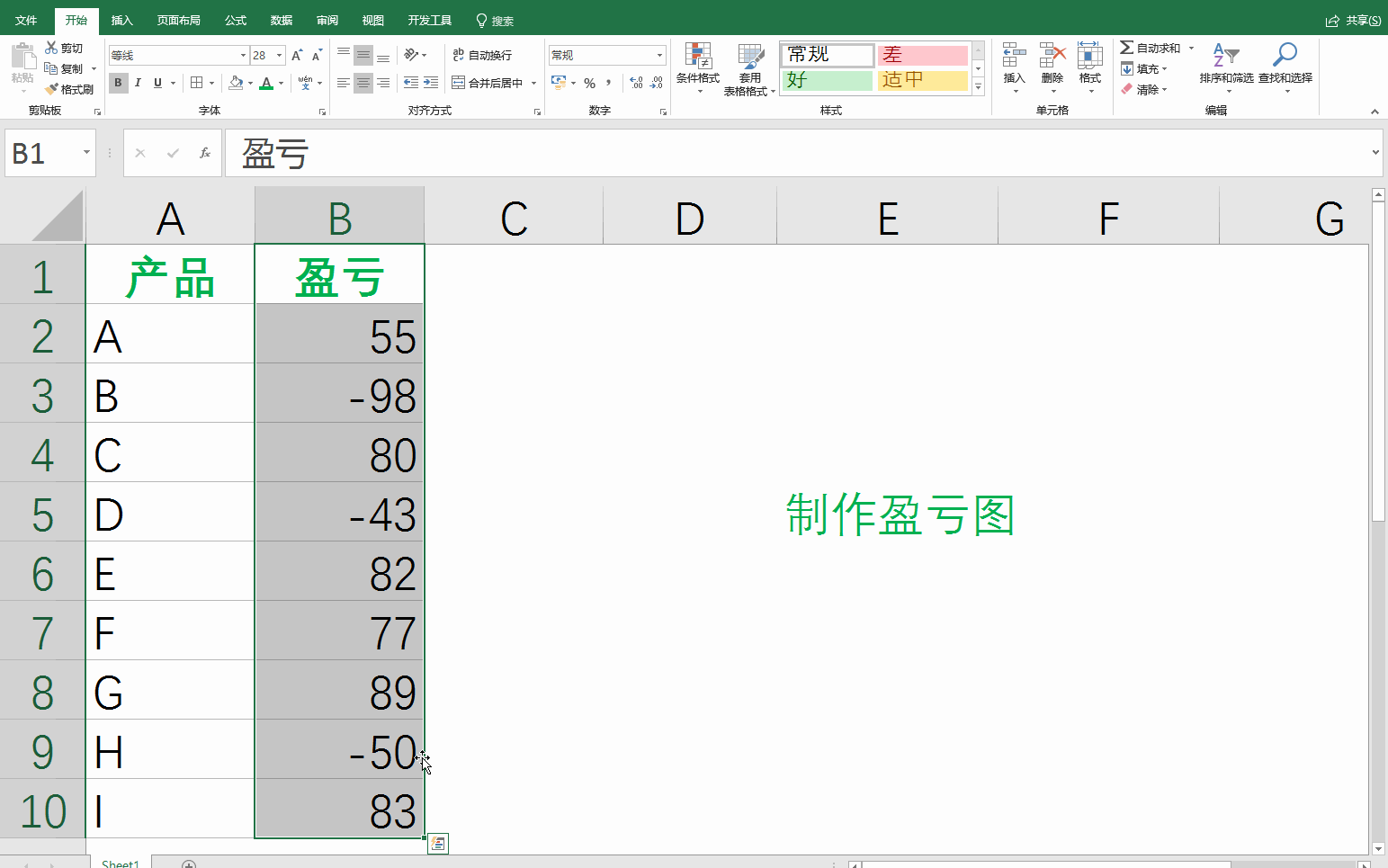Toggle italic formatting (I)
Screen dimensions: 1388x868
click(x=138, y=83)
